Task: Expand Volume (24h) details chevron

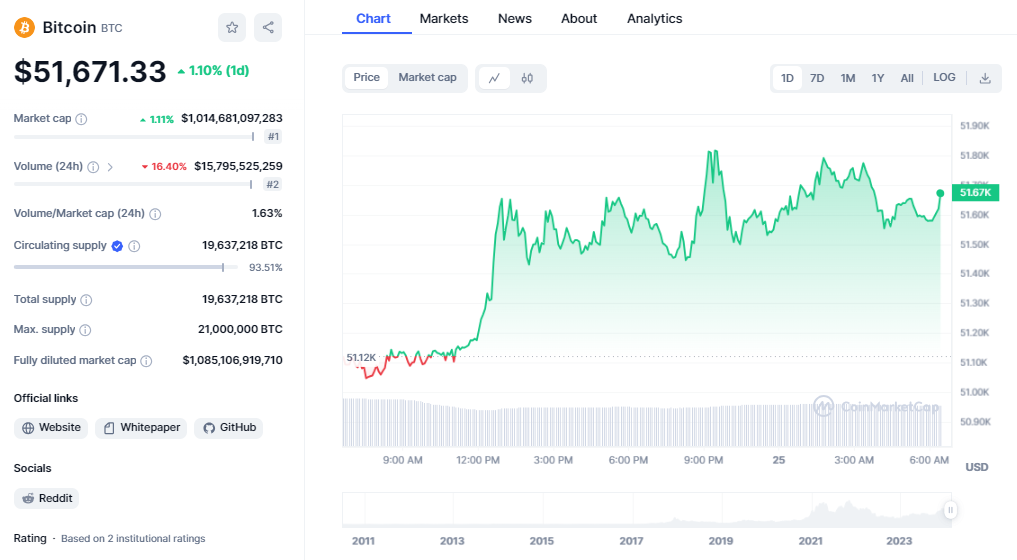Action: (110, 167)
